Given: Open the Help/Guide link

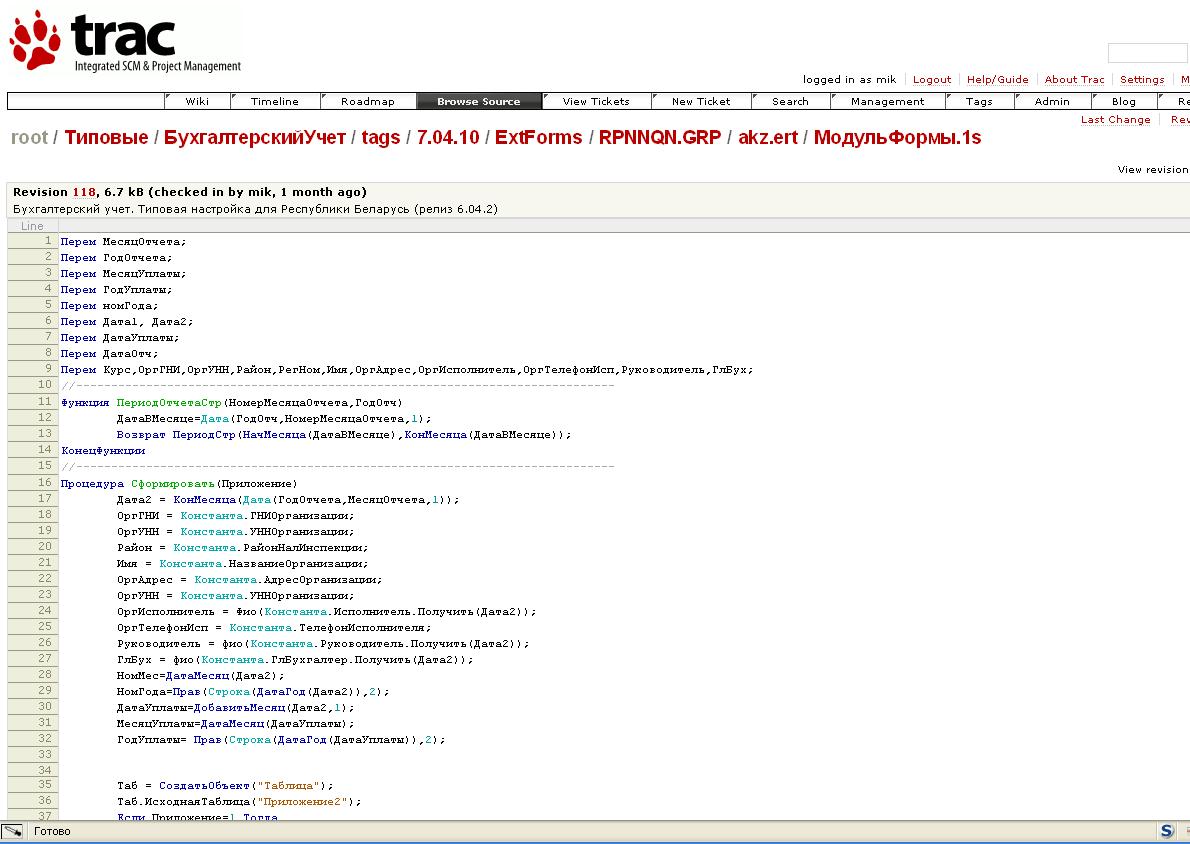Looking at the screenshot, I should pos(997,79).
